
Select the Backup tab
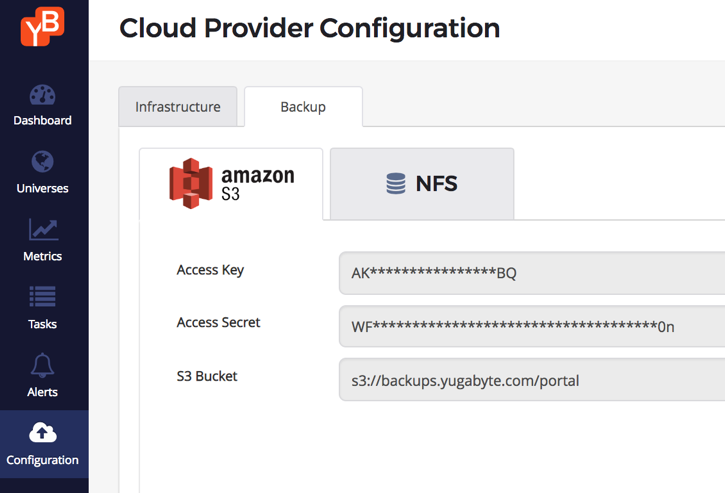pos(303,107)
